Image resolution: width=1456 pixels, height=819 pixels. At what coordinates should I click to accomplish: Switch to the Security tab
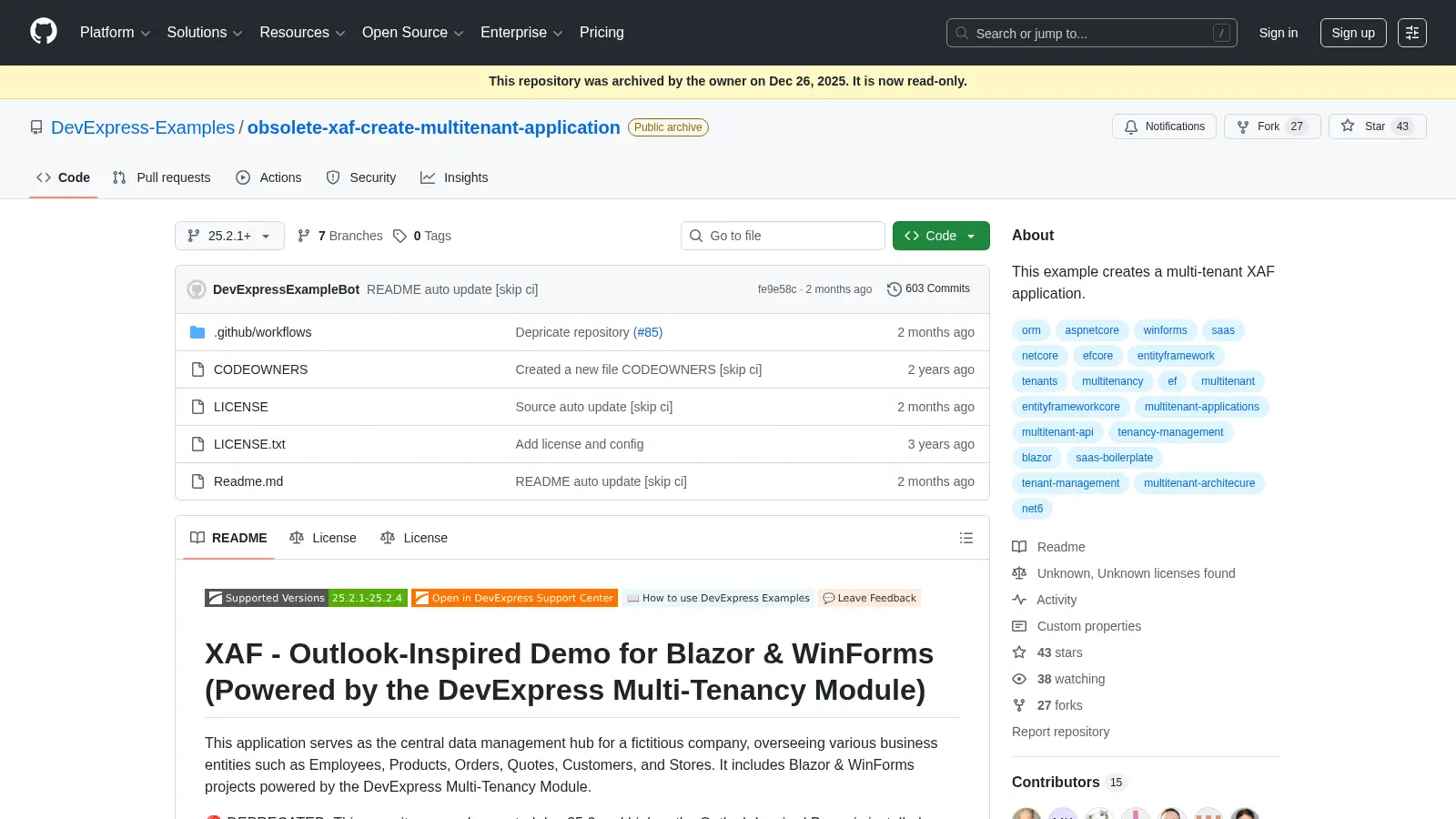tap(361, 177)
